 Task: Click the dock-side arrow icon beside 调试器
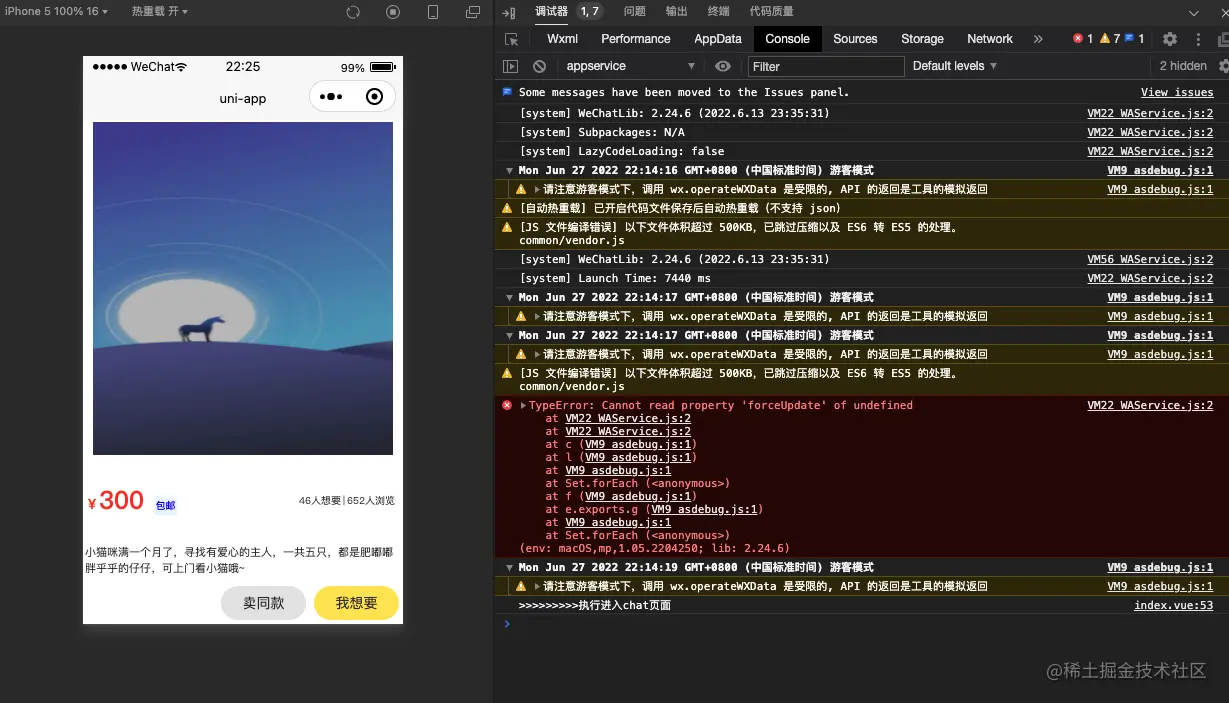[509, 12]
